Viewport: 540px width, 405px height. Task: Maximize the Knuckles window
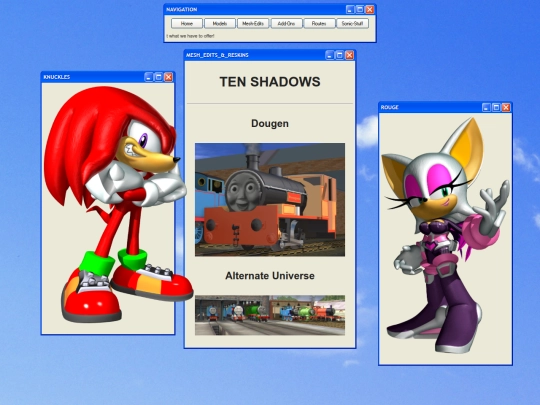coord(159,77)
